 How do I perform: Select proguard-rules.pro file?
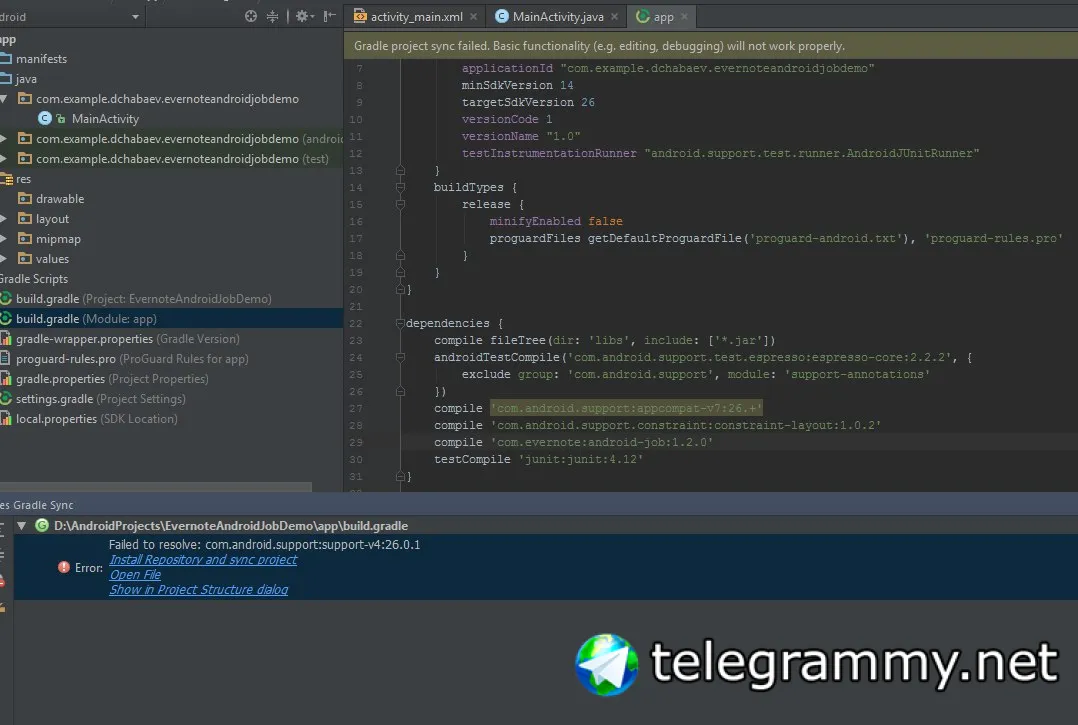pyautogui.click(x=171, y=358)
